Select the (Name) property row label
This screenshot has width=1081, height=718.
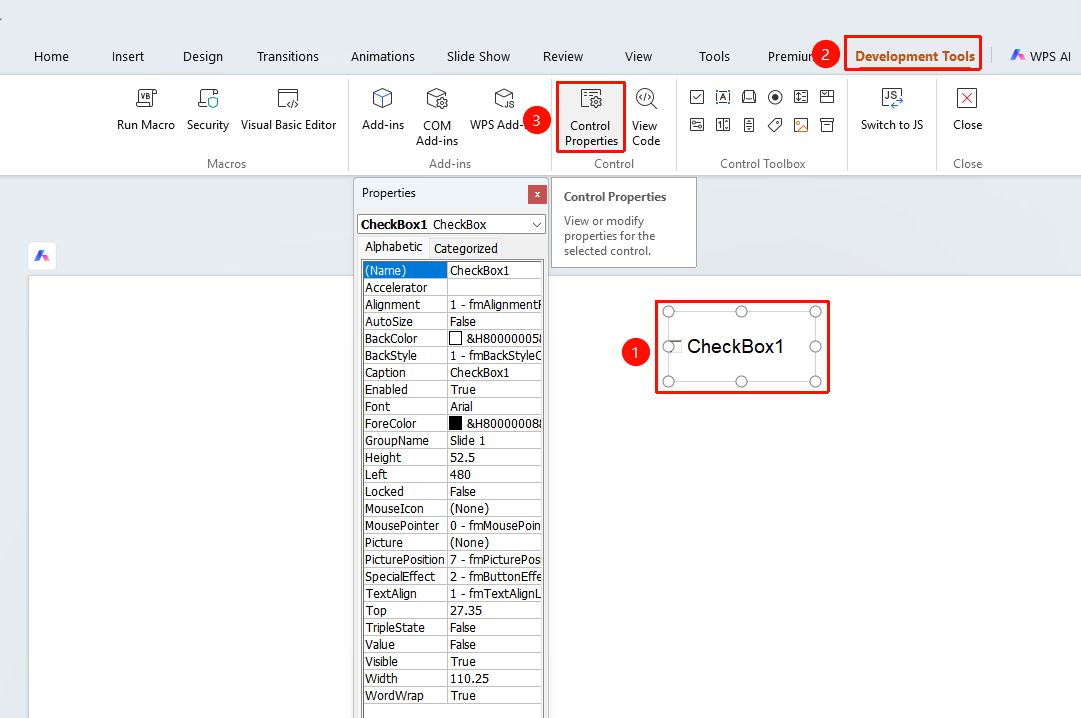pos(405,270)
